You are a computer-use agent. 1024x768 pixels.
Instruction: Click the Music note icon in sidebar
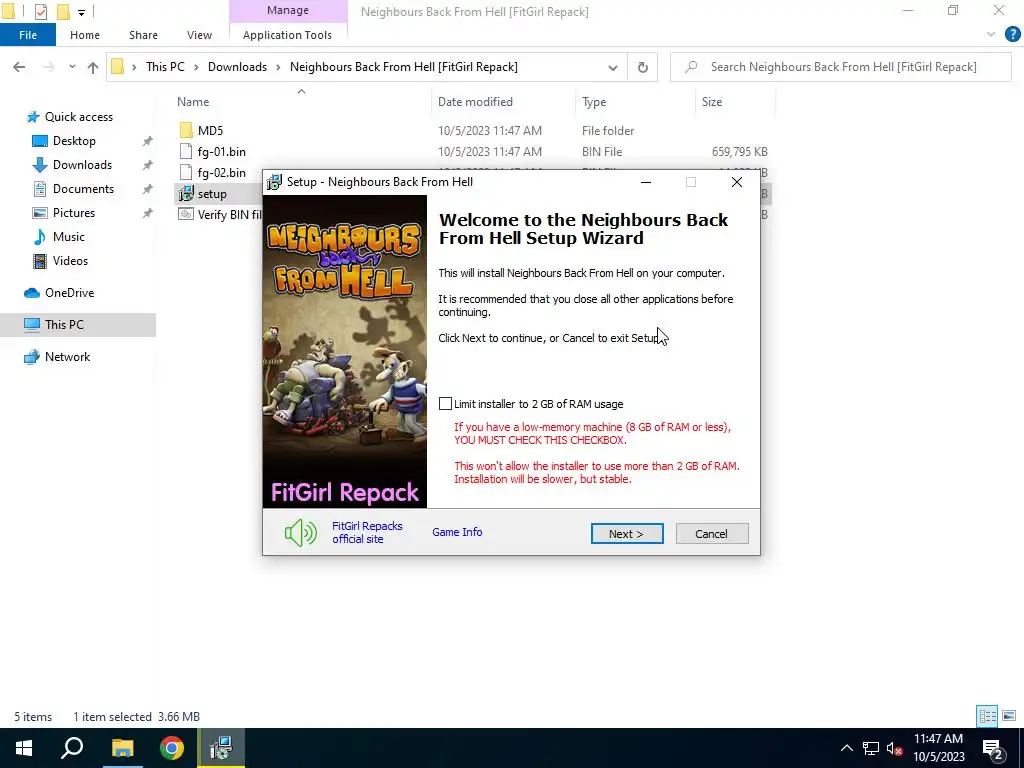[40, 236]
